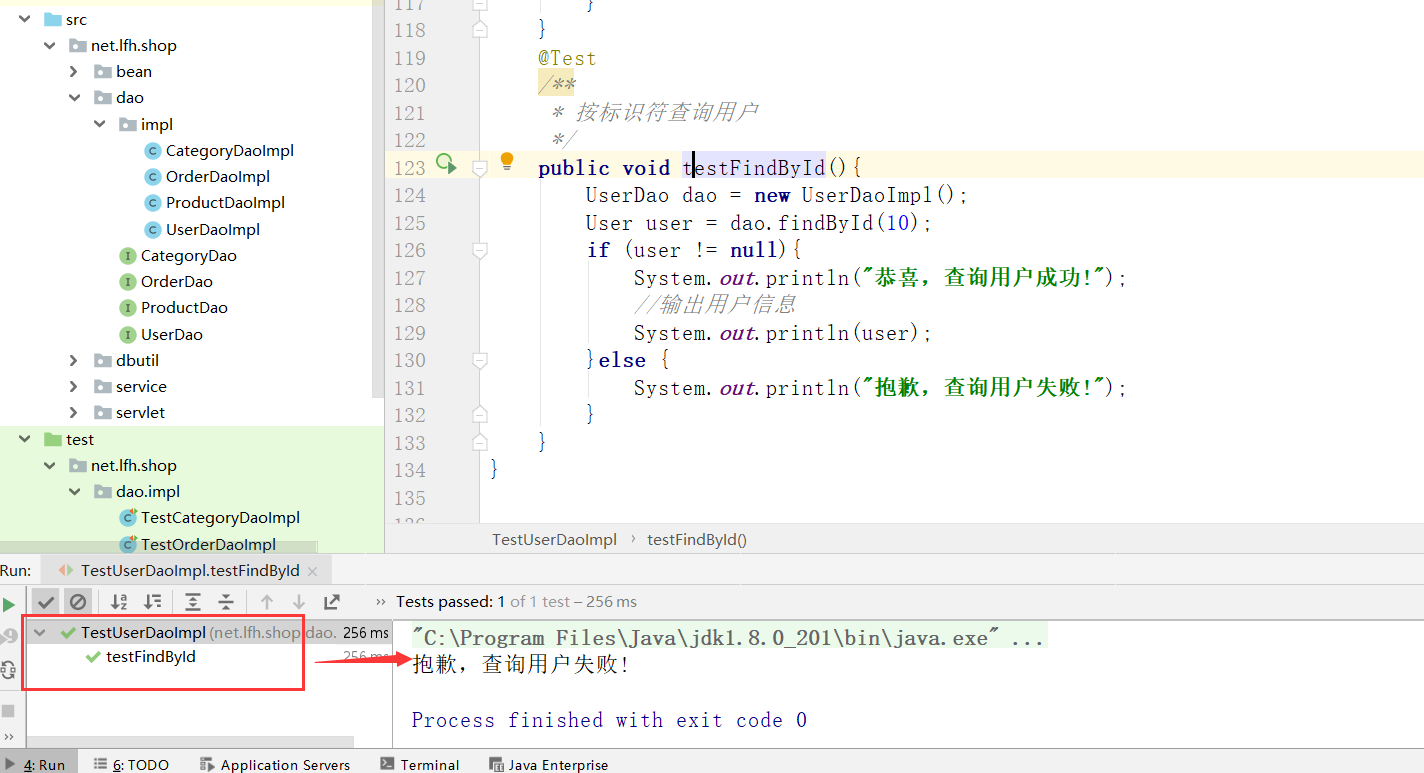Show hidden test toolbar items chevron
This screenshot has width=1424, height=773.
[380, 602]
